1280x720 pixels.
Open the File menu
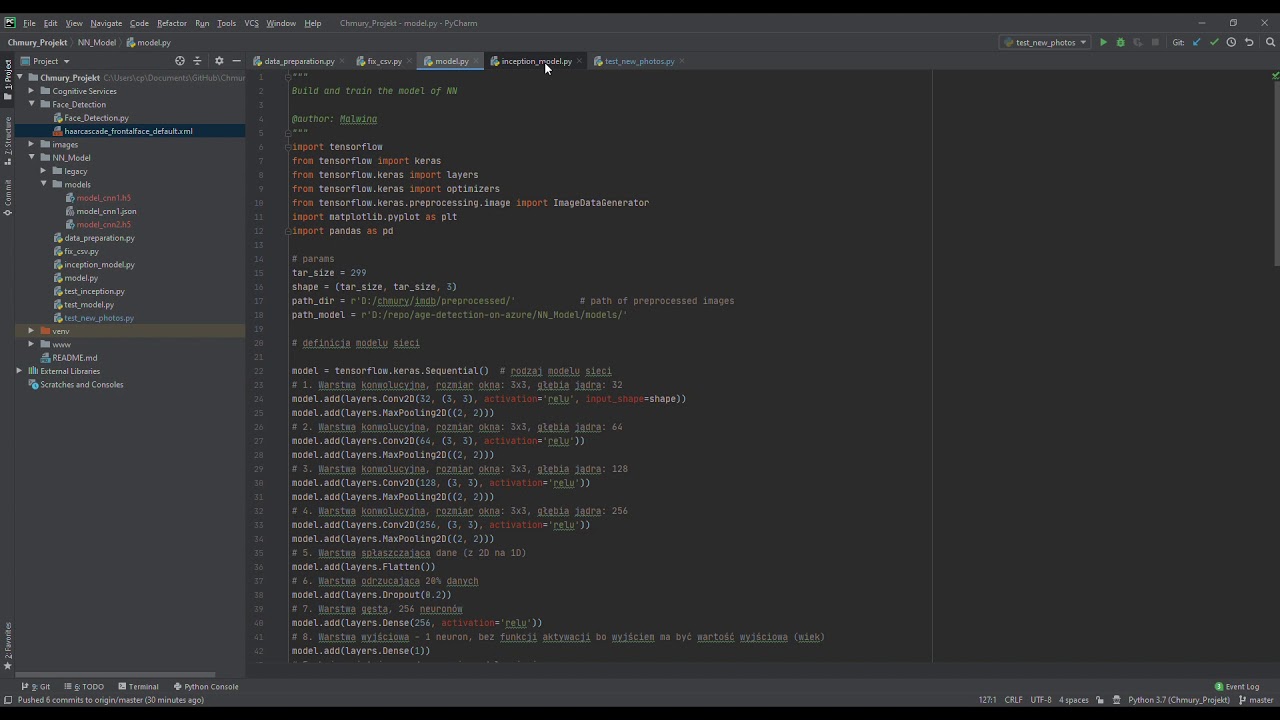click(x=29, y=23)
